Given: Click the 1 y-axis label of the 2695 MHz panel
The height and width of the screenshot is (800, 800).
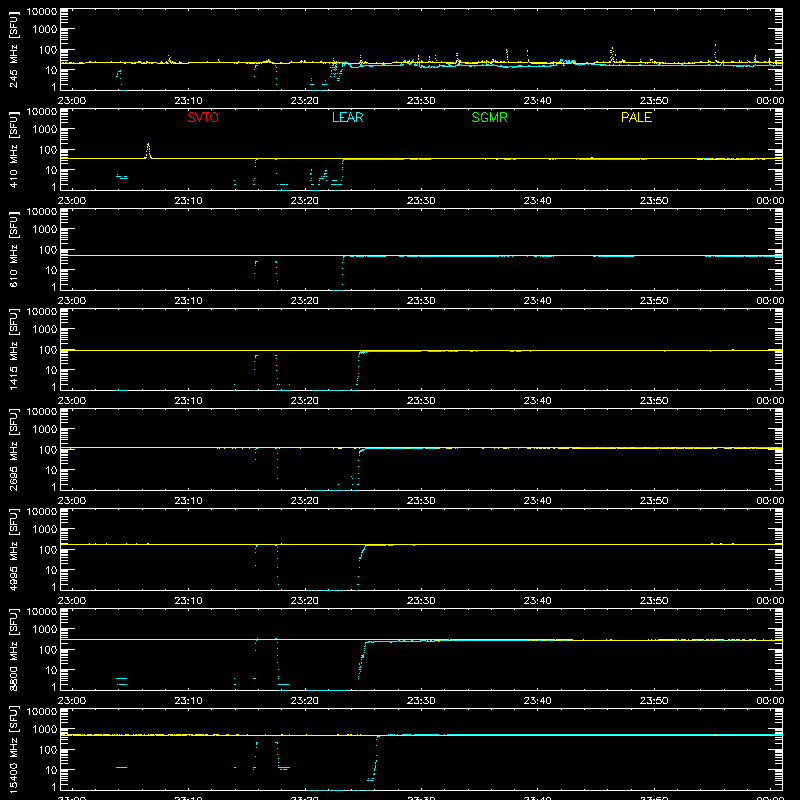Looking at the screenshot, I should tap(54, 487).
